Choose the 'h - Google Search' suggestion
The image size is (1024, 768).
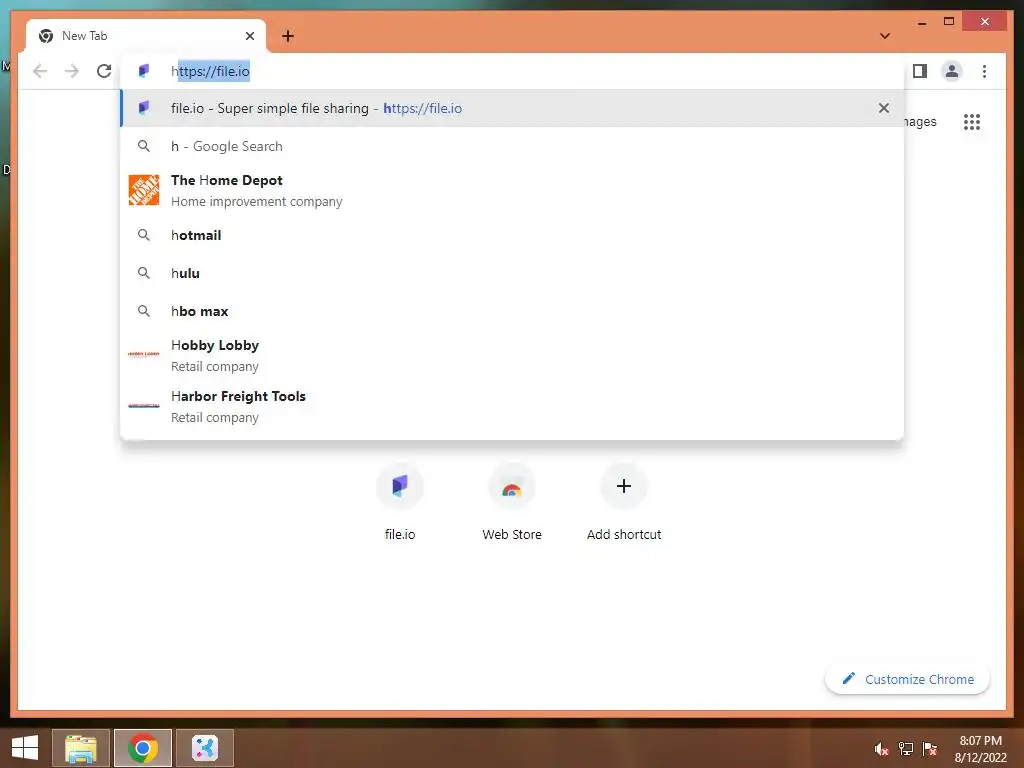pos(512,146)
